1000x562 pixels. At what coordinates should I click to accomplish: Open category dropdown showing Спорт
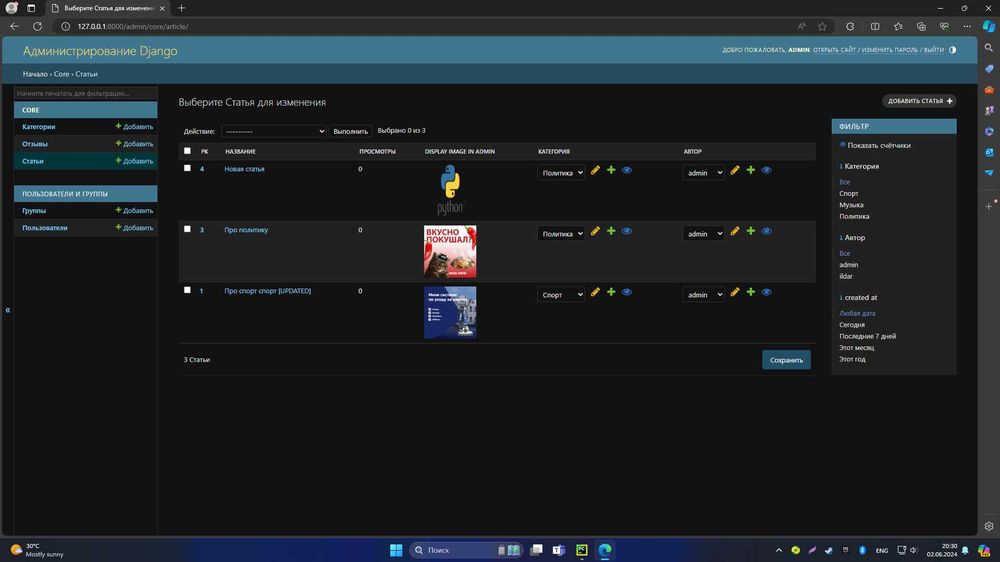click(x=561, y=295)
